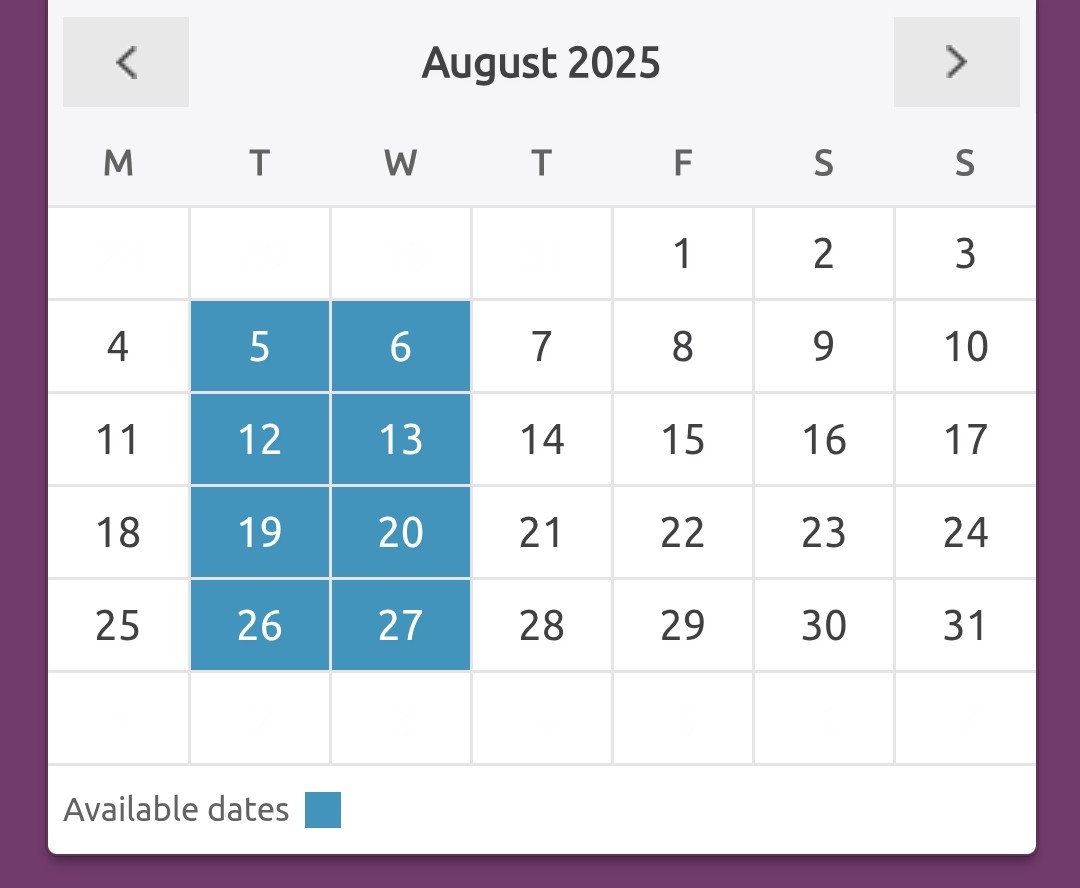Choose available date August 12
Screen dimensions: 1080x888
260,439
